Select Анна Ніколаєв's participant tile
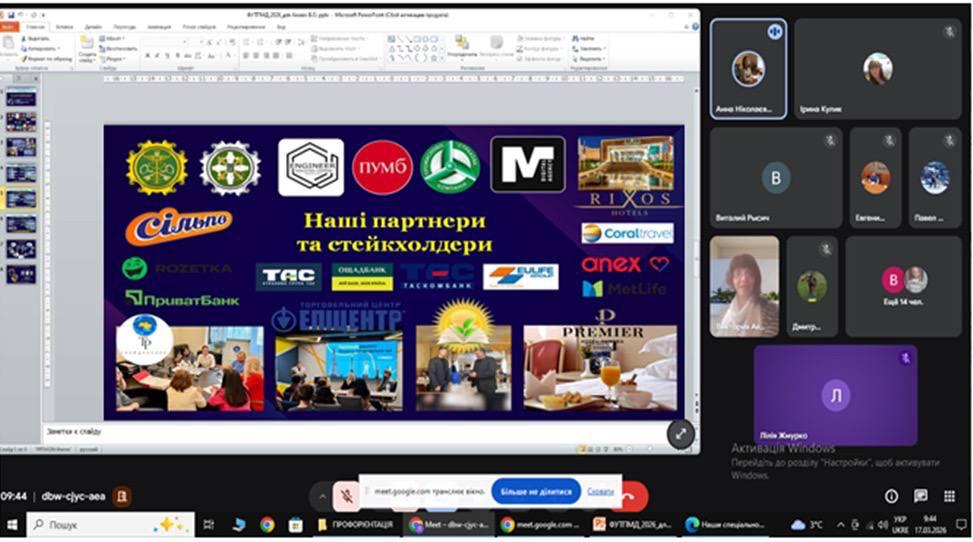 (x=748, y=69)
